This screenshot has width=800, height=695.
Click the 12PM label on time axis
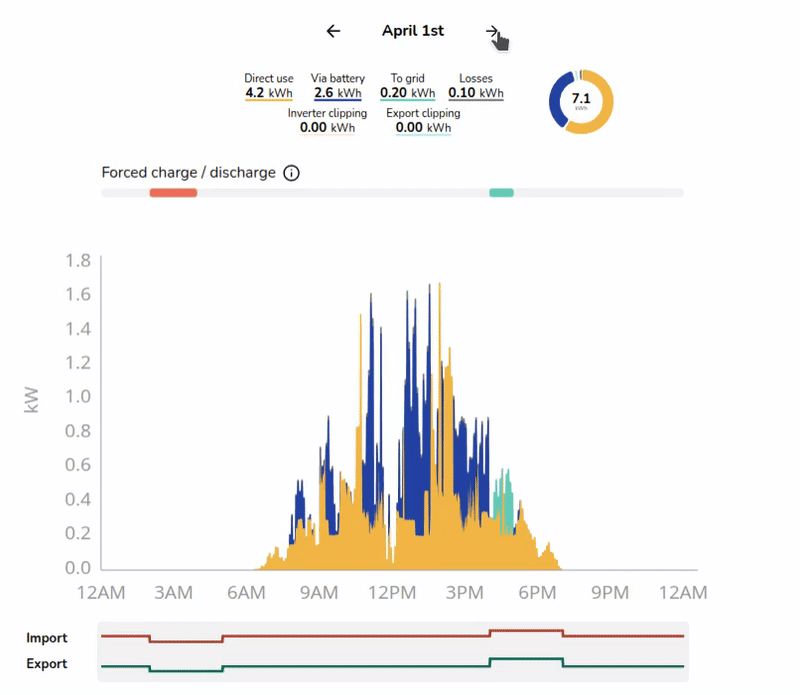(x=391, y=593)
